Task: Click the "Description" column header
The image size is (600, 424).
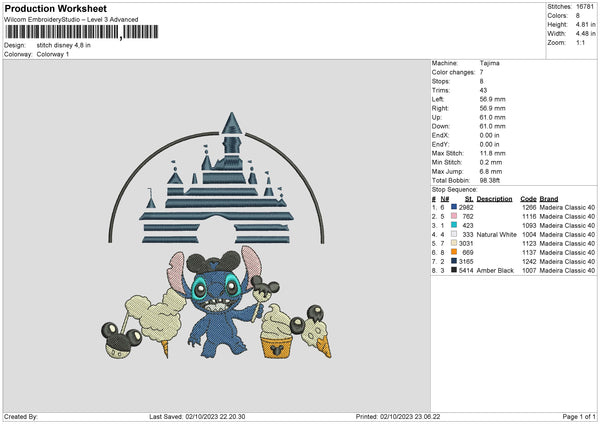Action: pyautogui.click(x=494, y=199)
